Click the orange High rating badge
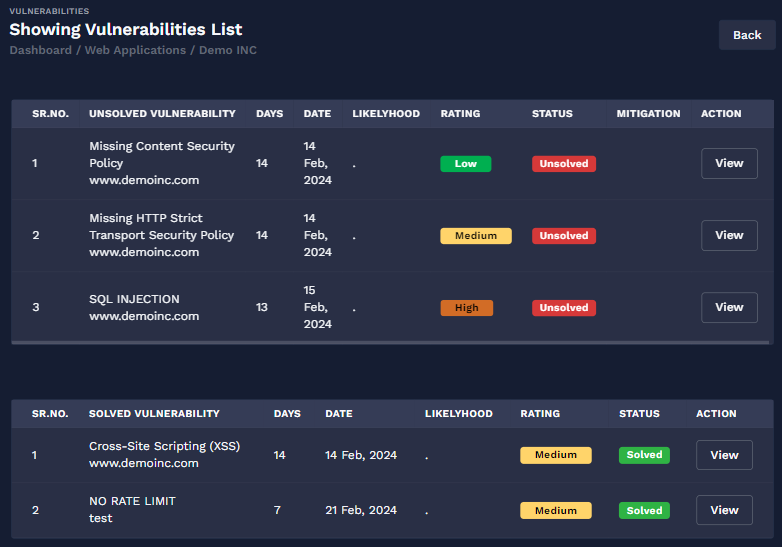The image size is (782, 547). tap(466, 308)
